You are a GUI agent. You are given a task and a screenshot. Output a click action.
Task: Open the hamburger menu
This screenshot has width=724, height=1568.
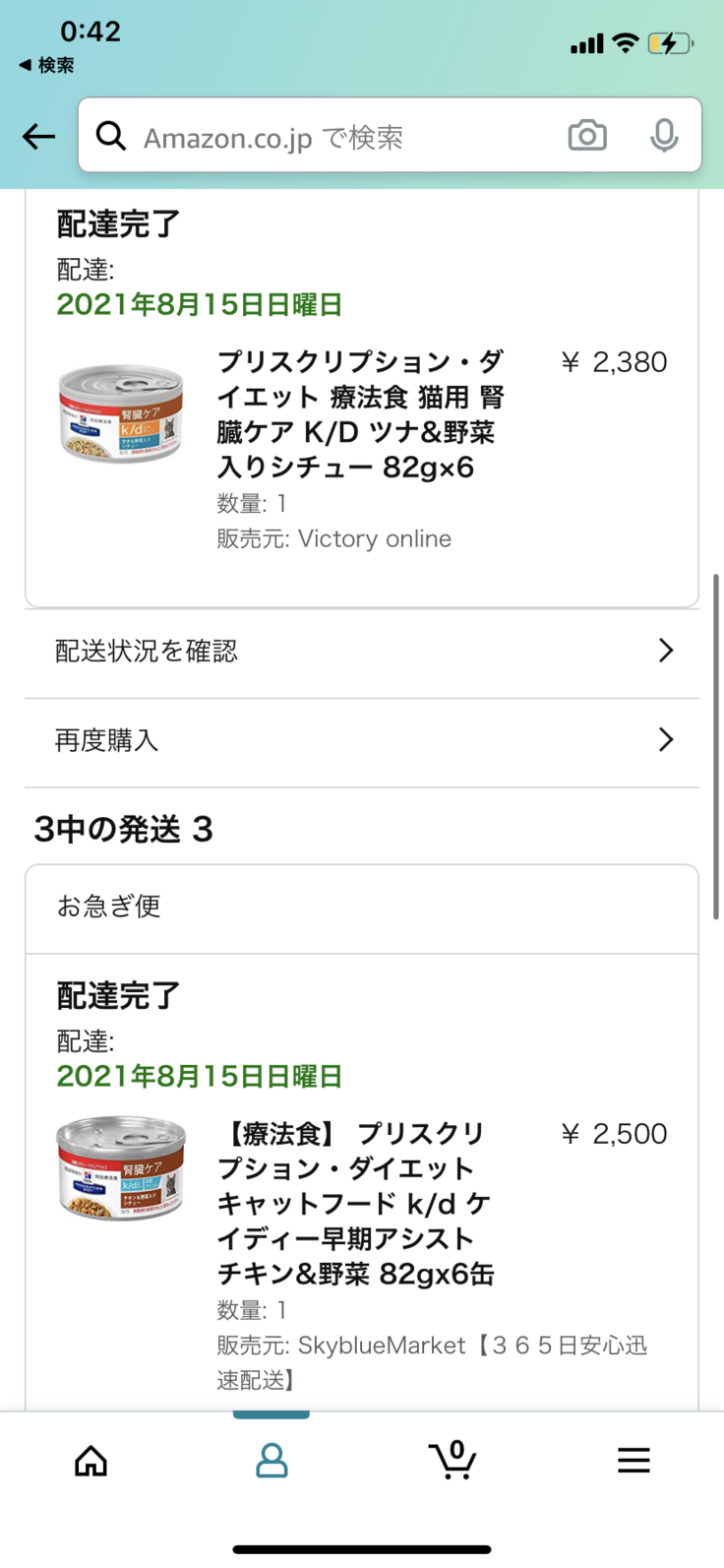coord(633,1461)
